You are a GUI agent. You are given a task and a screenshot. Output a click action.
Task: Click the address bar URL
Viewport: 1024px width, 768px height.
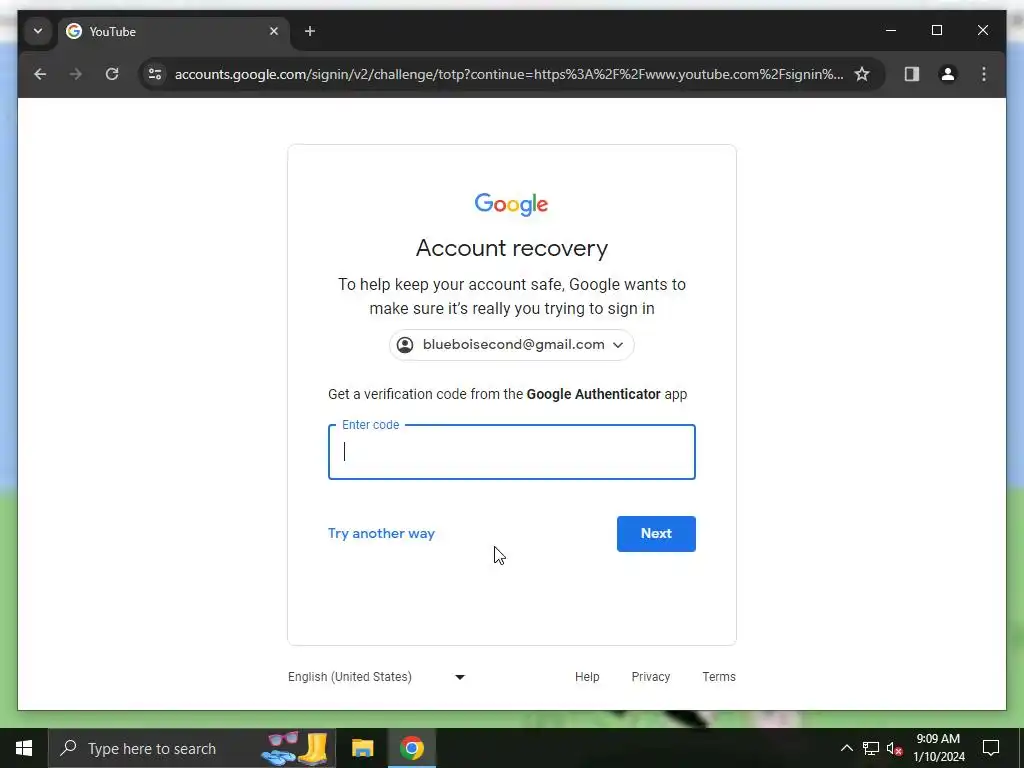click(509, 74)
